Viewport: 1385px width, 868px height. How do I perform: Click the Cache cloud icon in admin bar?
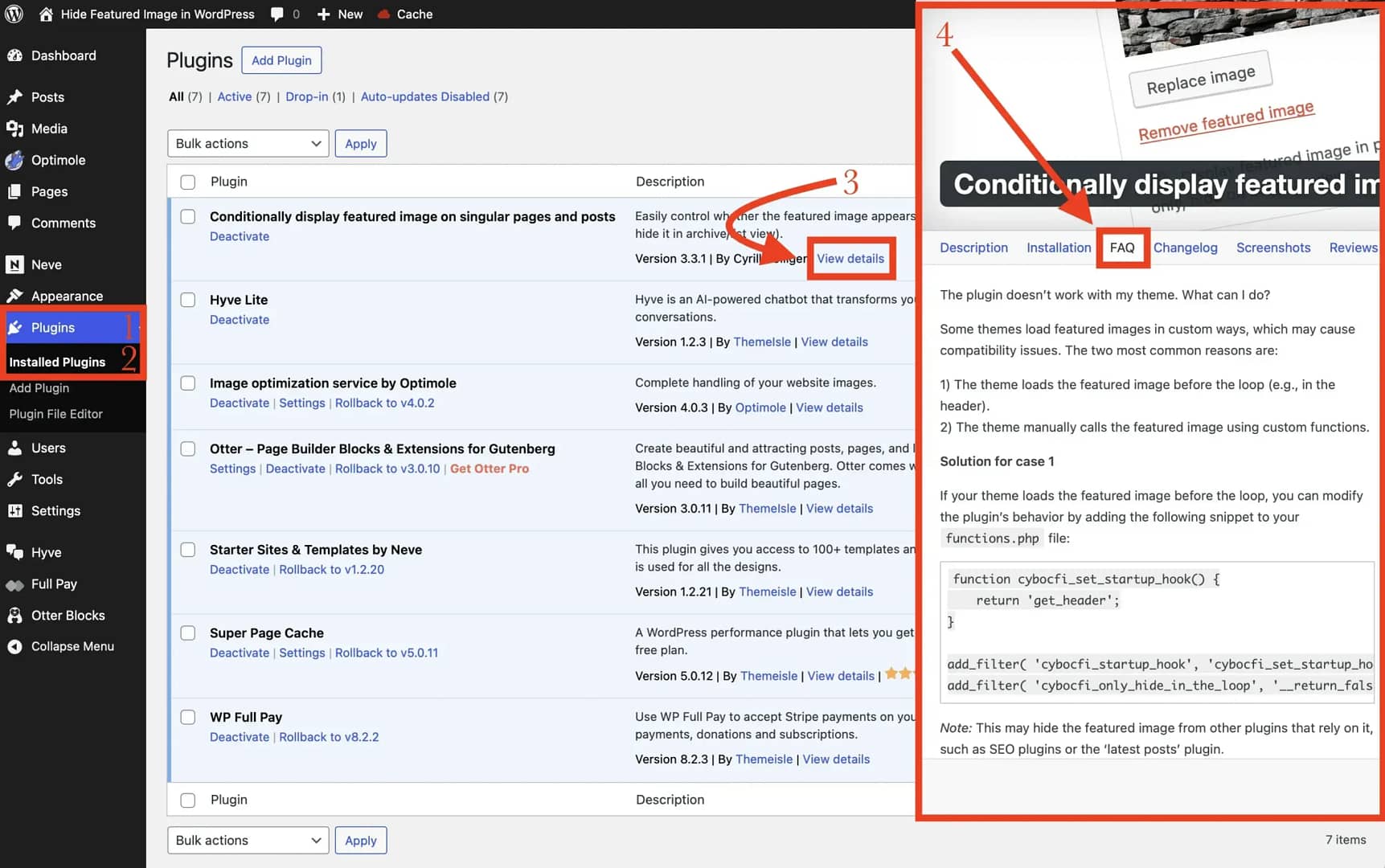coord(383,14)
